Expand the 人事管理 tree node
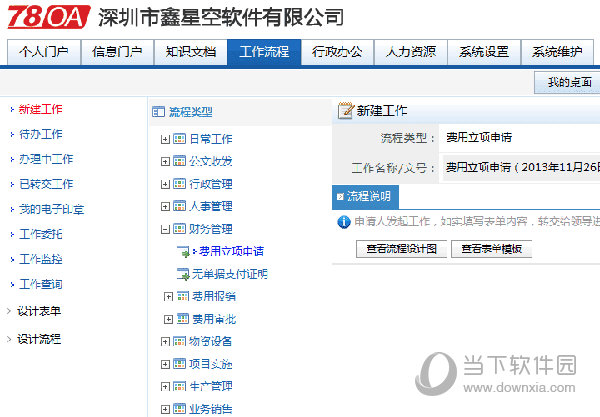The width and height of the screenshot is (600, 417). [165, 207]
